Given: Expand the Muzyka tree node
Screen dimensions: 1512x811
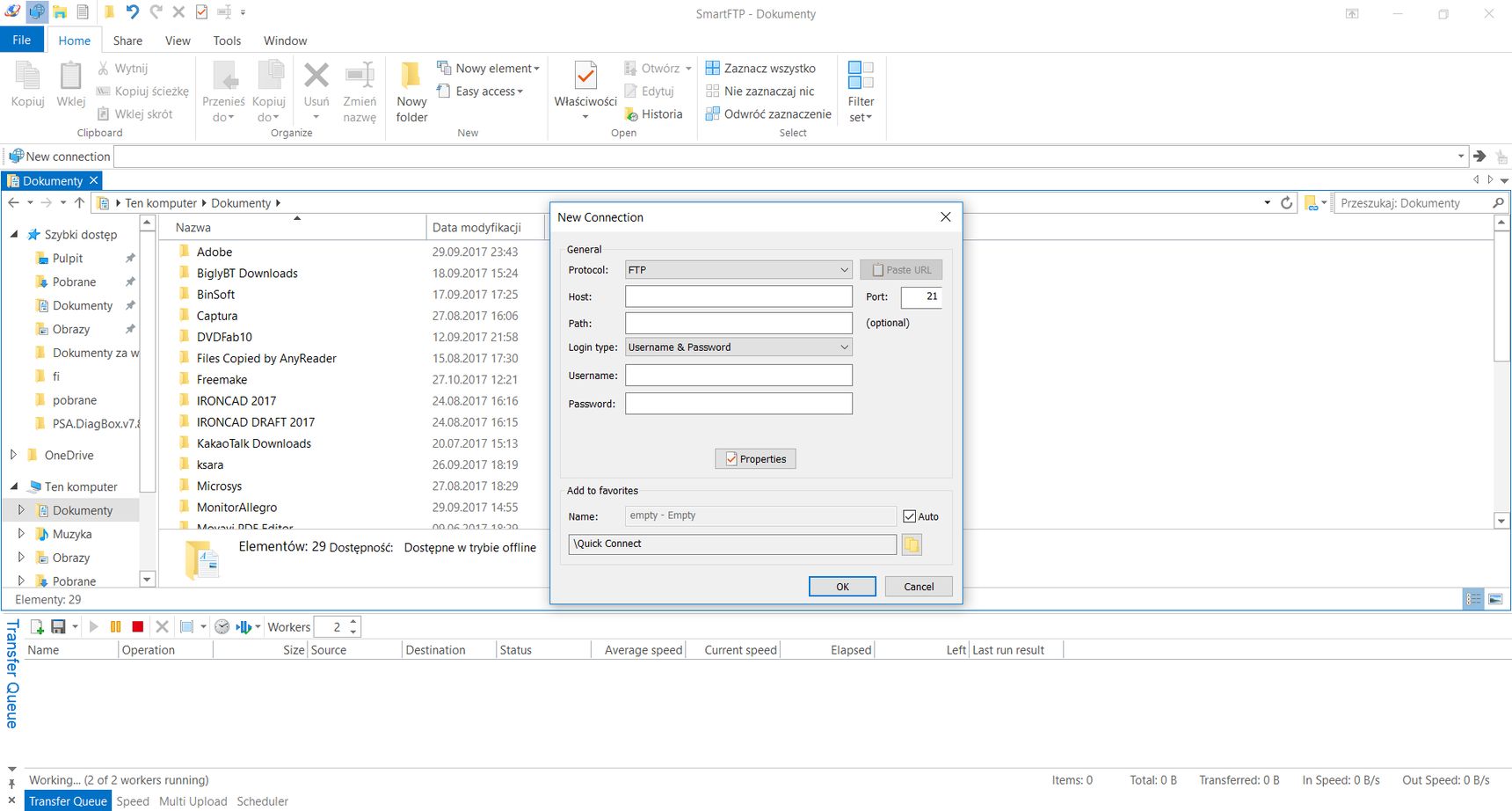Looking at the screenshot, I should [21, 533].
